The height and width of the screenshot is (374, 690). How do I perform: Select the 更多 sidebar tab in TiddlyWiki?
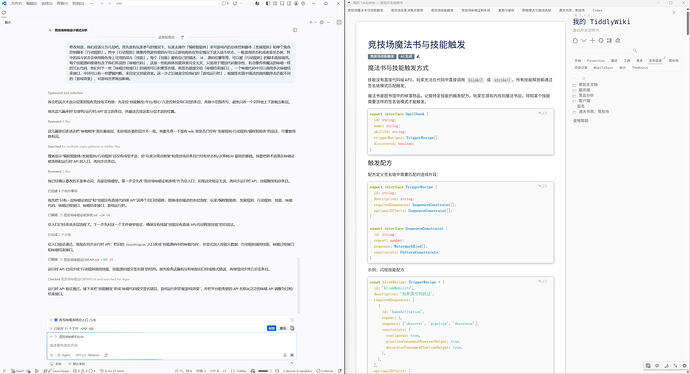click(639, 61)
